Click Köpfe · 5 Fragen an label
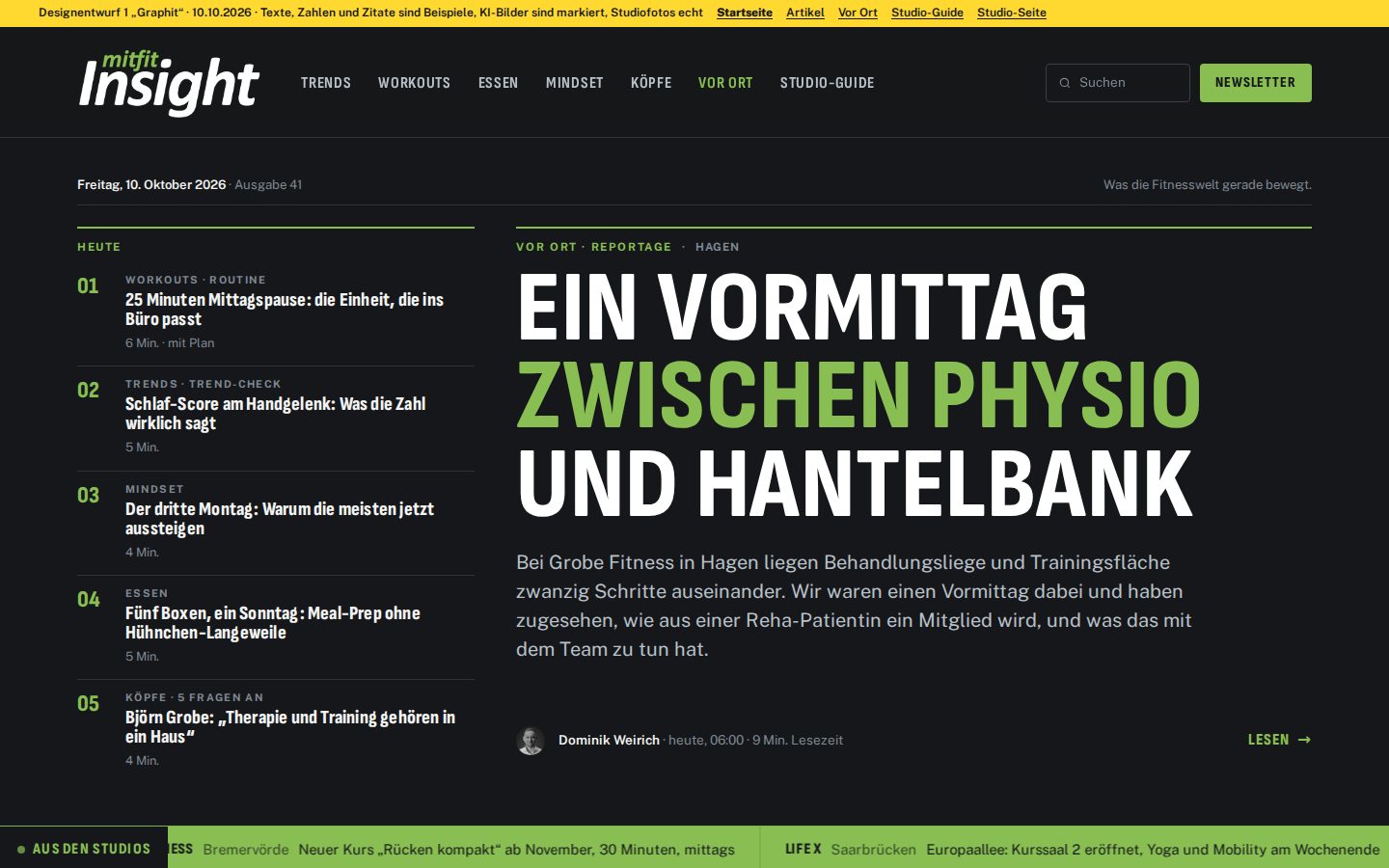Image resolution: width=1389 pixels, height=868 pixels. [x=194, y=697]
